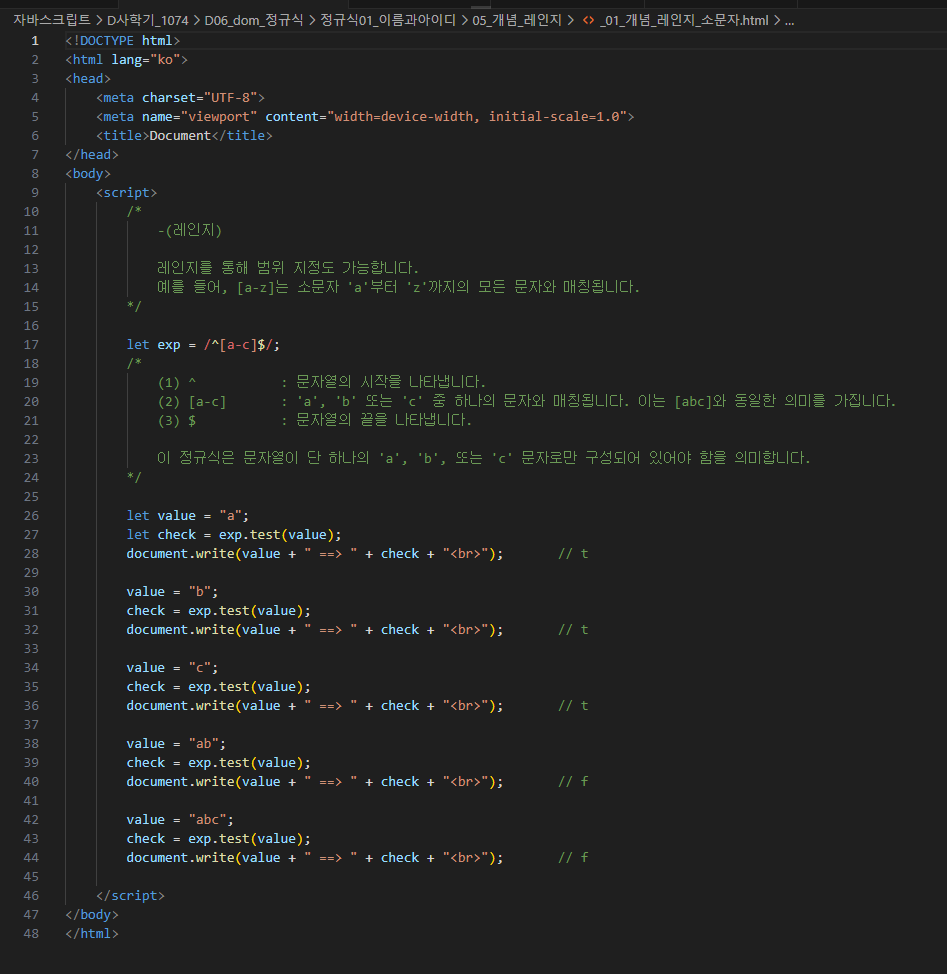Click the comment line mentioning [a-z]는 소문자
This screenshot has height=974, width=947.
398,288
